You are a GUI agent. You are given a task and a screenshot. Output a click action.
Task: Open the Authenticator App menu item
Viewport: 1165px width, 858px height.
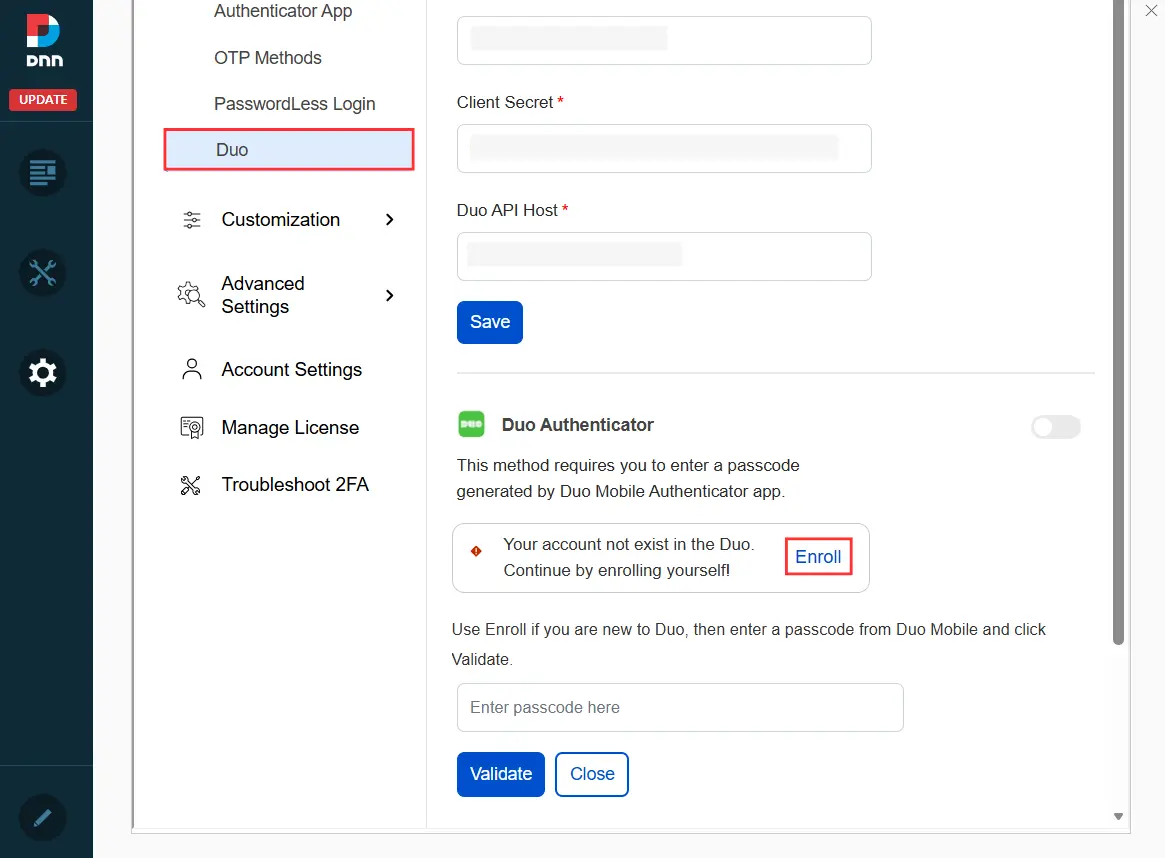click(x=283, y=11)
